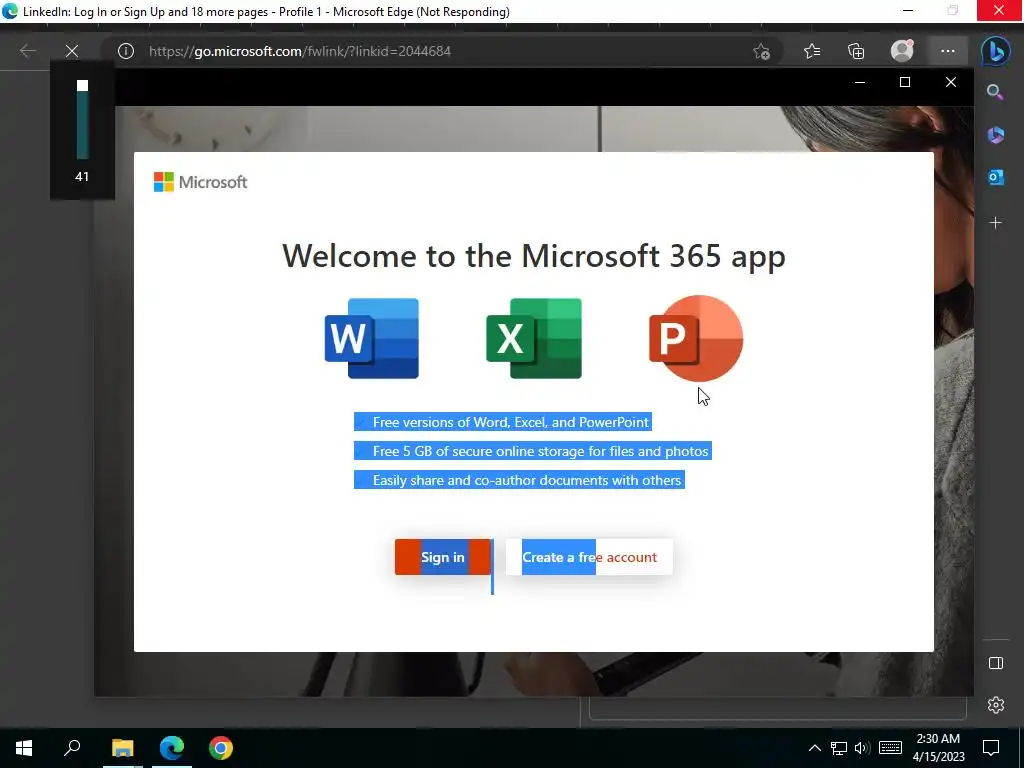Open Edge Settings and more menu
1024x768 pixels.
948,51
